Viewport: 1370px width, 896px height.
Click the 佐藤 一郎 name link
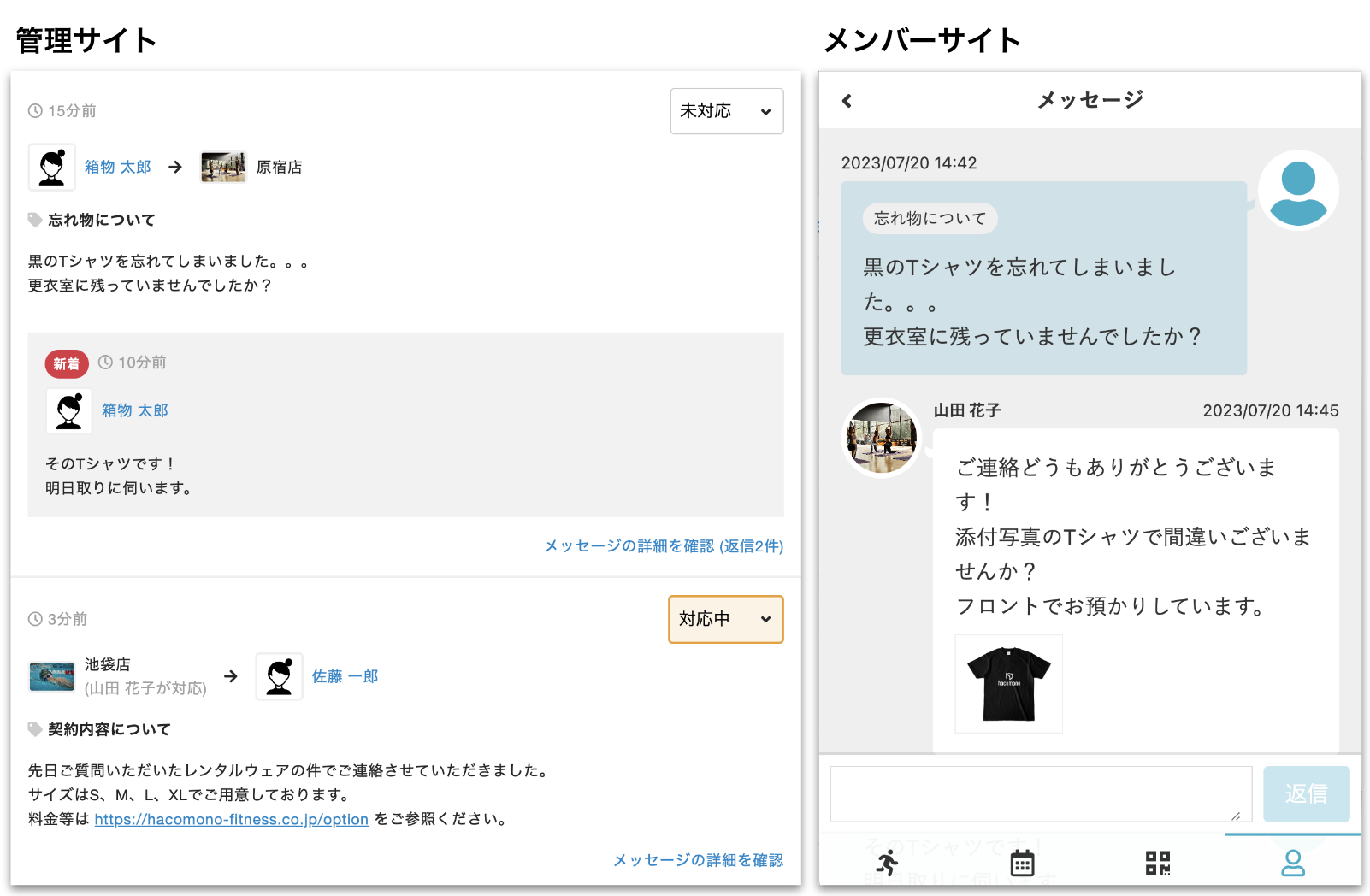[x=345, y=676]
